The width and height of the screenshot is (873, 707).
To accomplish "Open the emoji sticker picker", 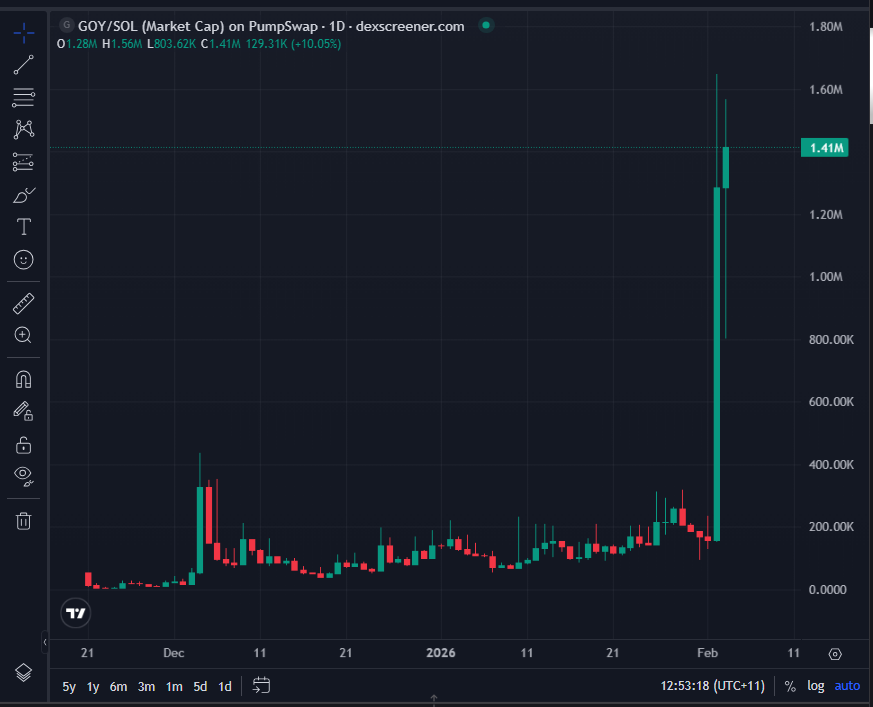I will 23,259.
